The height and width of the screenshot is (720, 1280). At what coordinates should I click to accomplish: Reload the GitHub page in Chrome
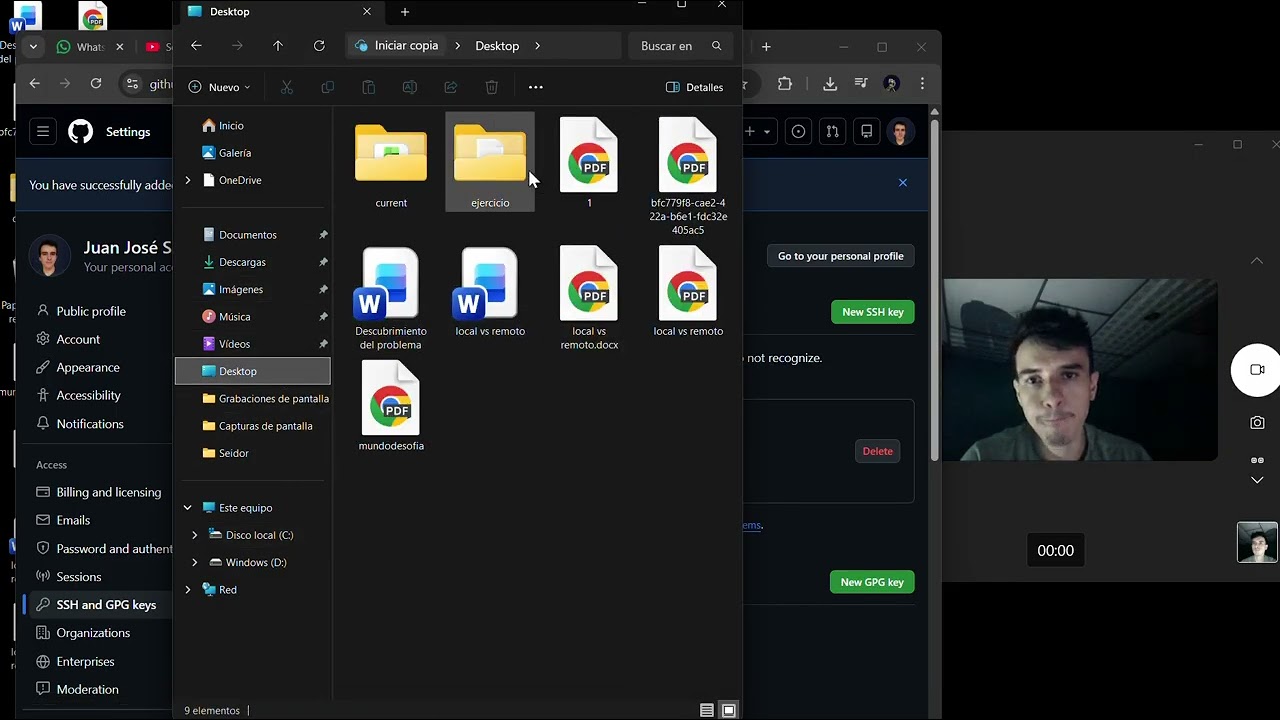pyautogui.click(x=96, y=84)
